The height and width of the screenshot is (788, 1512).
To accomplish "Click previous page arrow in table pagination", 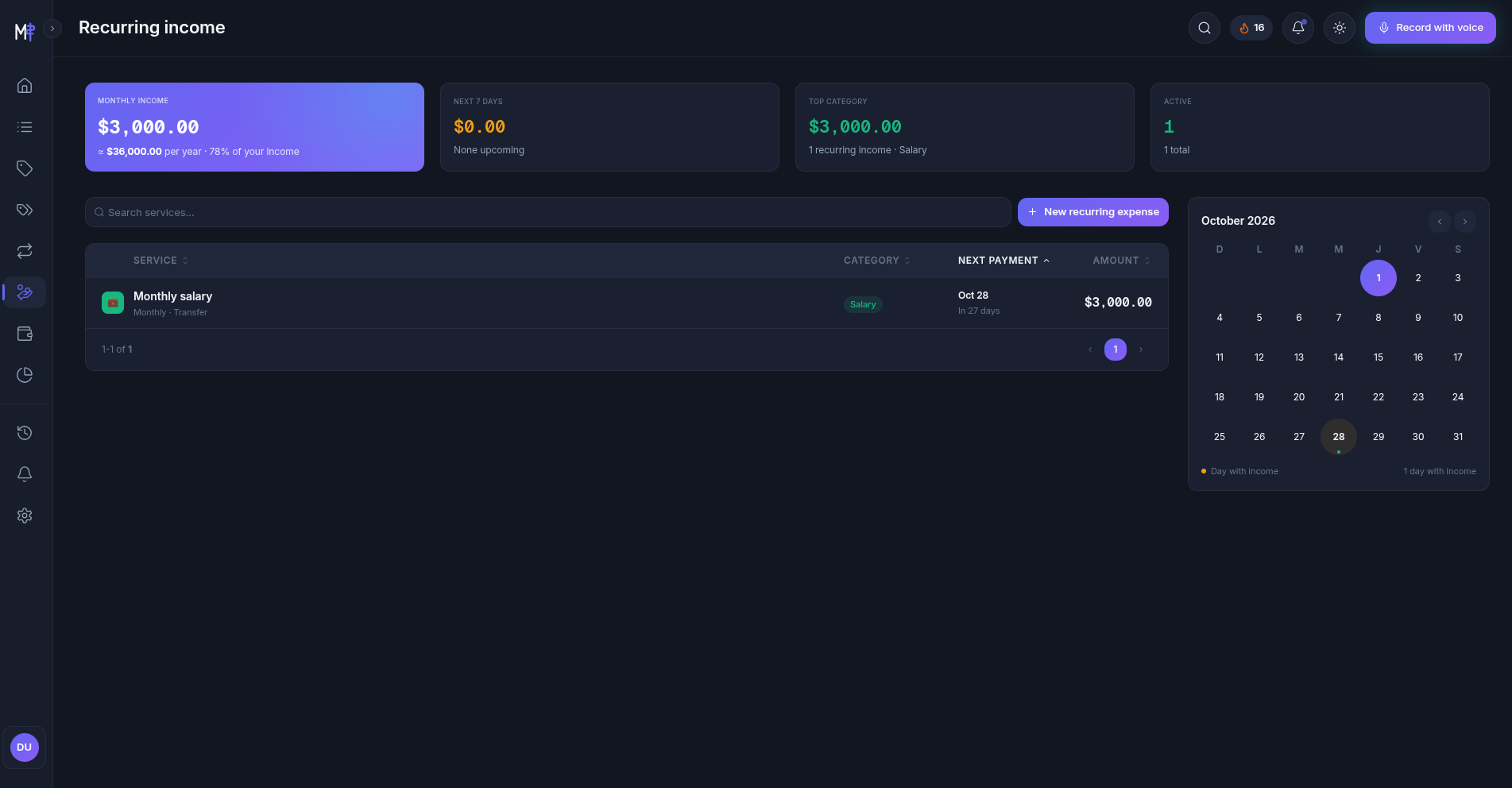I will tap(1090, 350).
